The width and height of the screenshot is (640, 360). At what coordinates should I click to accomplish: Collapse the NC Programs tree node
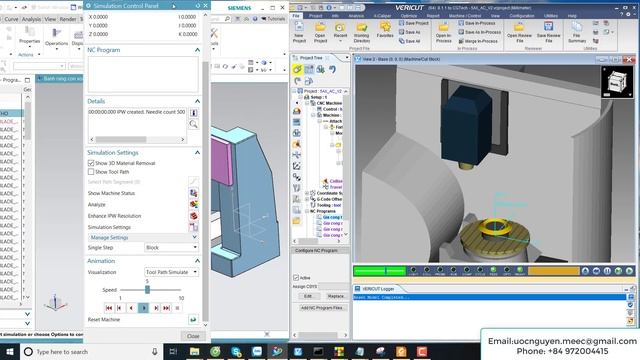(307, 211)
